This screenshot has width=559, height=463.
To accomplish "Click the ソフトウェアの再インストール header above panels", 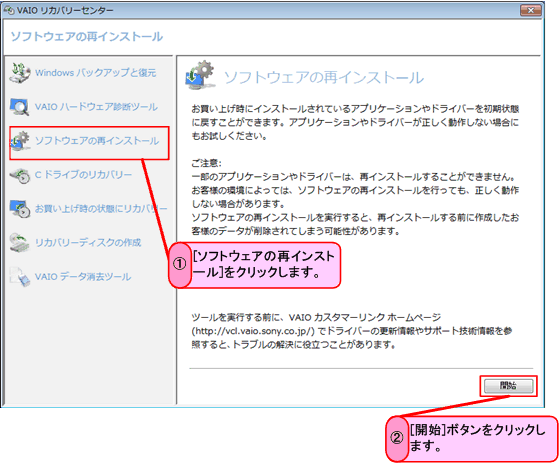I will click(87, 36).
